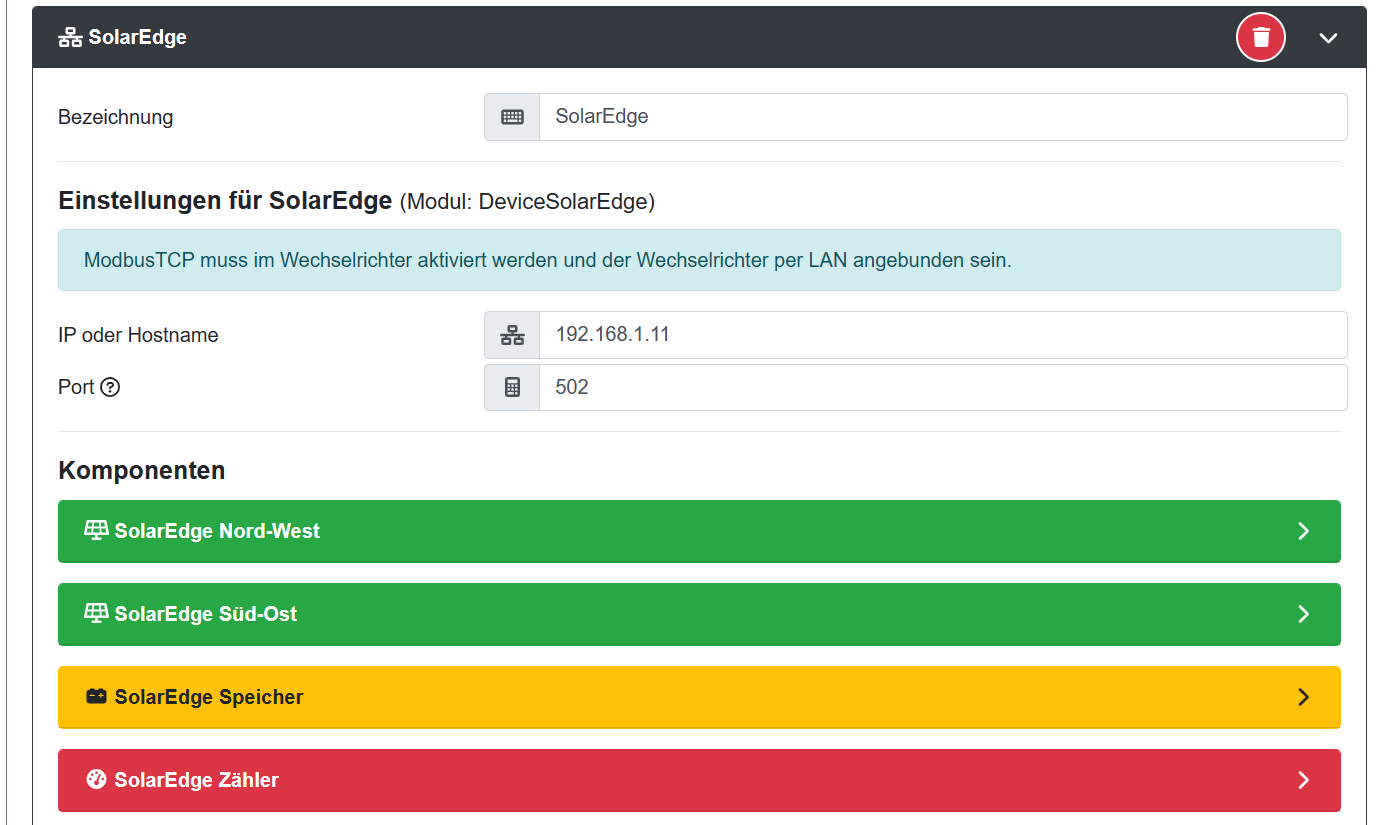Click battery icon on SolarEdge Speicher
Viewport: 1380px width, 825px height.
pos(96,697)
